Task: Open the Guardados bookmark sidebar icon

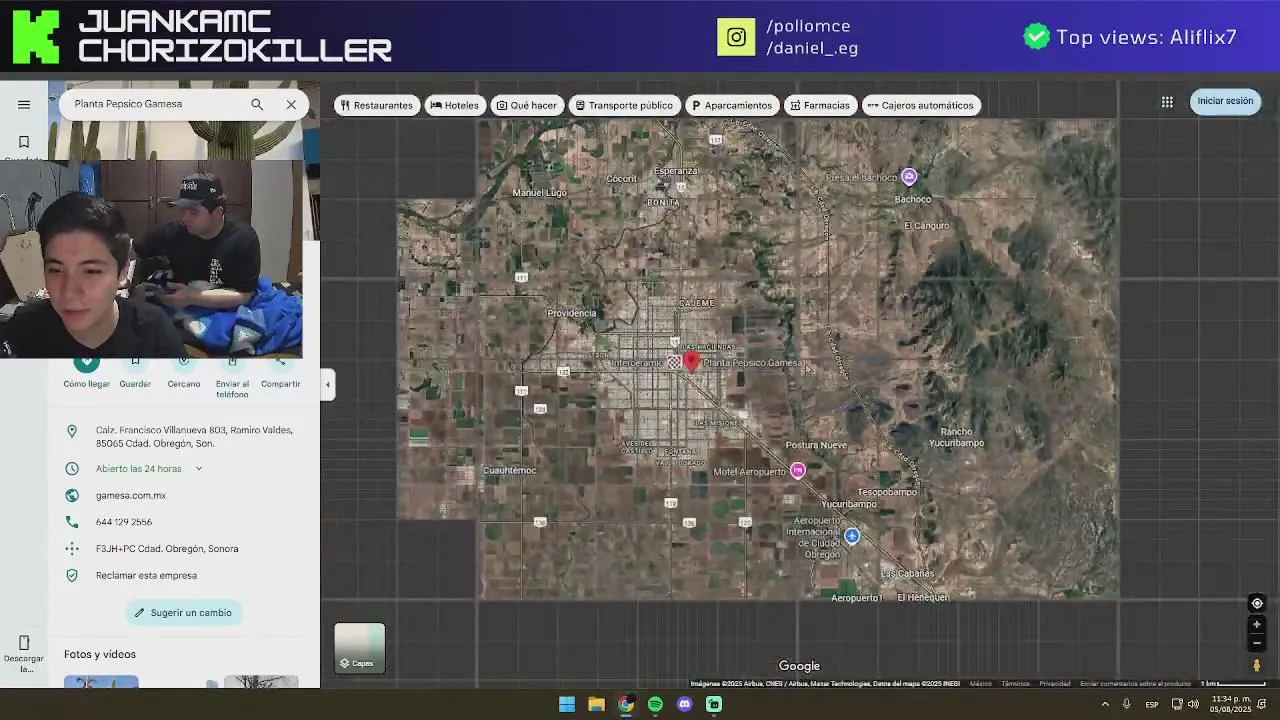Action: pos(24,143)
